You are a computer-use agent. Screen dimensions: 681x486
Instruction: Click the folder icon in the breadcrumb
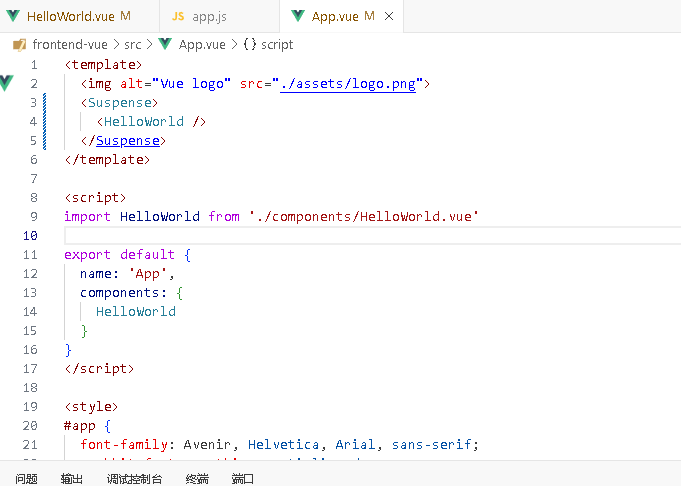tap(20, 45)
